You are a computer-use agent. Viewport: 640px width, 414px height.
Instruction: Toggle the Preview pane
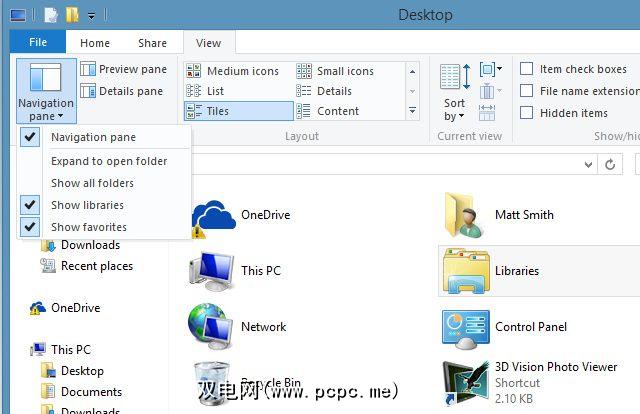pos(124,69)
